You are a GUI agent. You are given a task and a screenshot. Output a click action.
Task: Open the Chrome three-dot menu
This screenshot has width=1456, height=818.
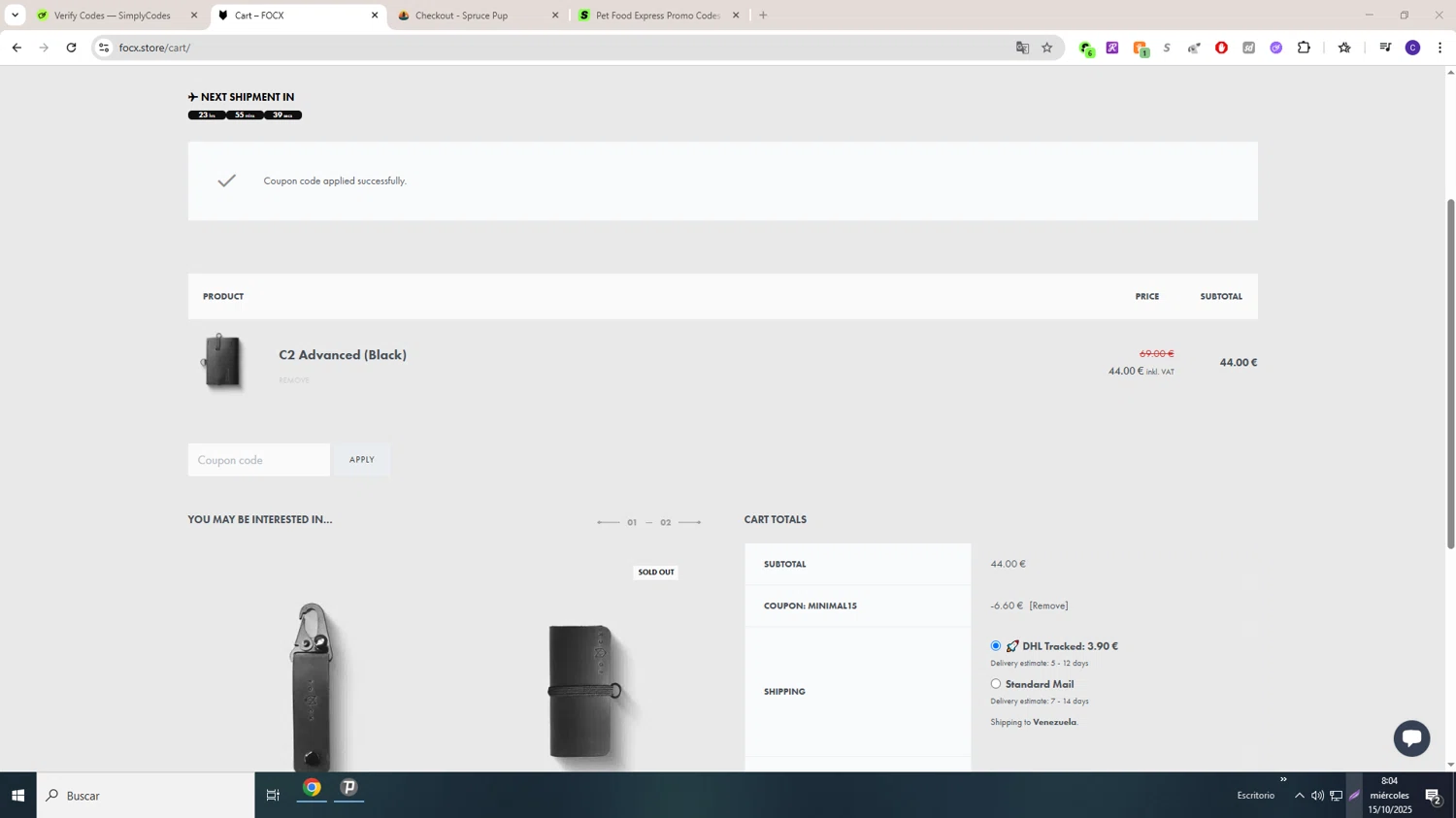click(x=1439, y=48)
